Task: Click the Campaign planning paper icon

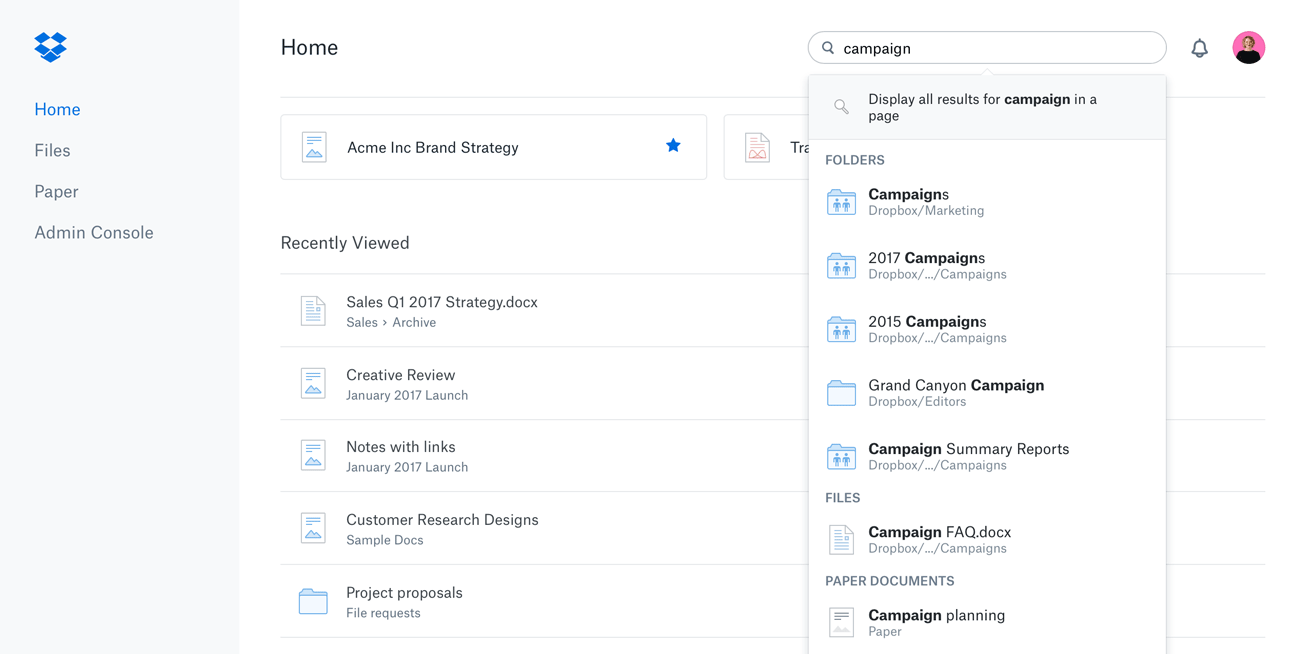Action: click(841, 622)
